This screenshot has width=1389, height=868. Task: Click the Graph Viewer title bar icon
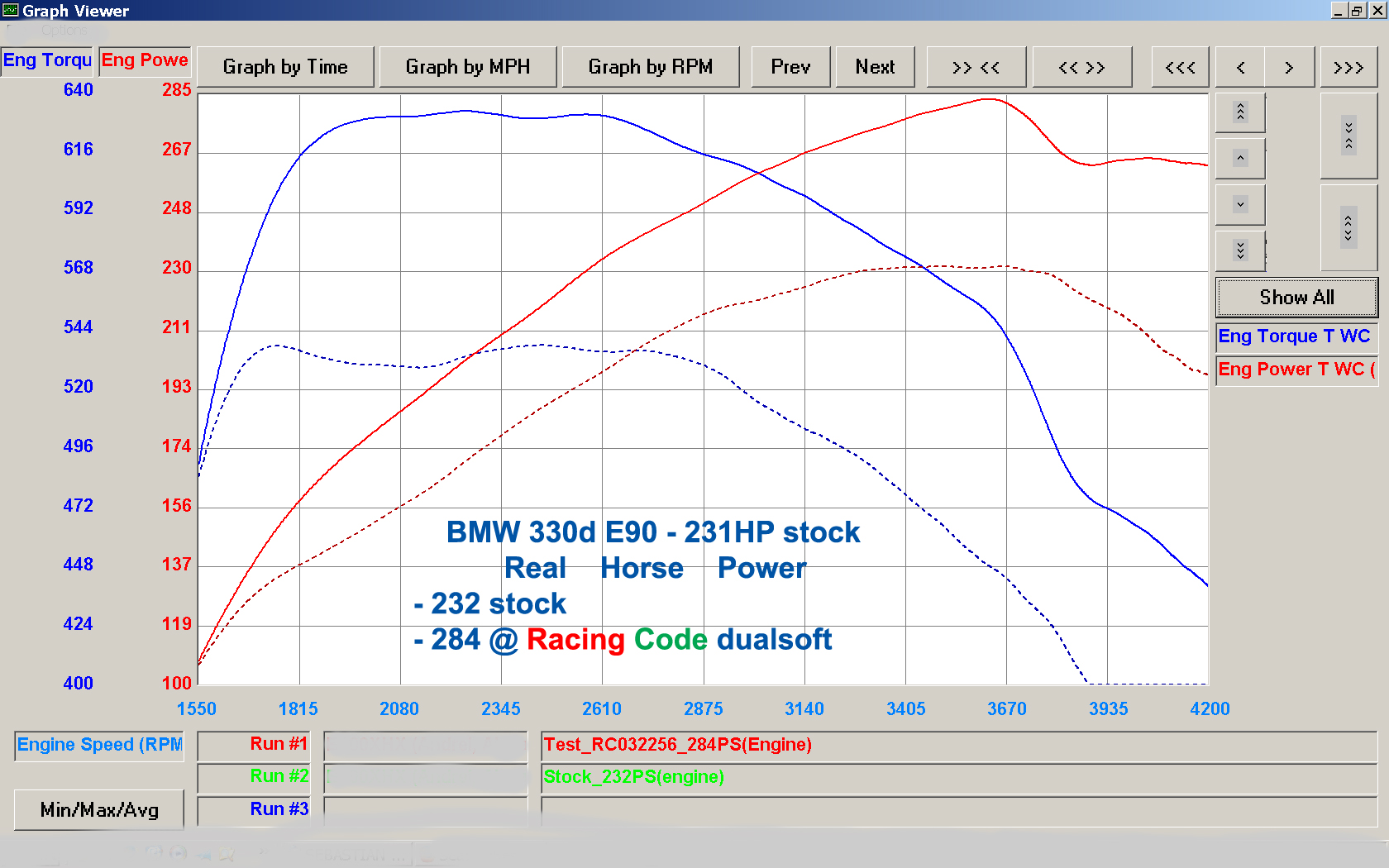click(11, 10)
